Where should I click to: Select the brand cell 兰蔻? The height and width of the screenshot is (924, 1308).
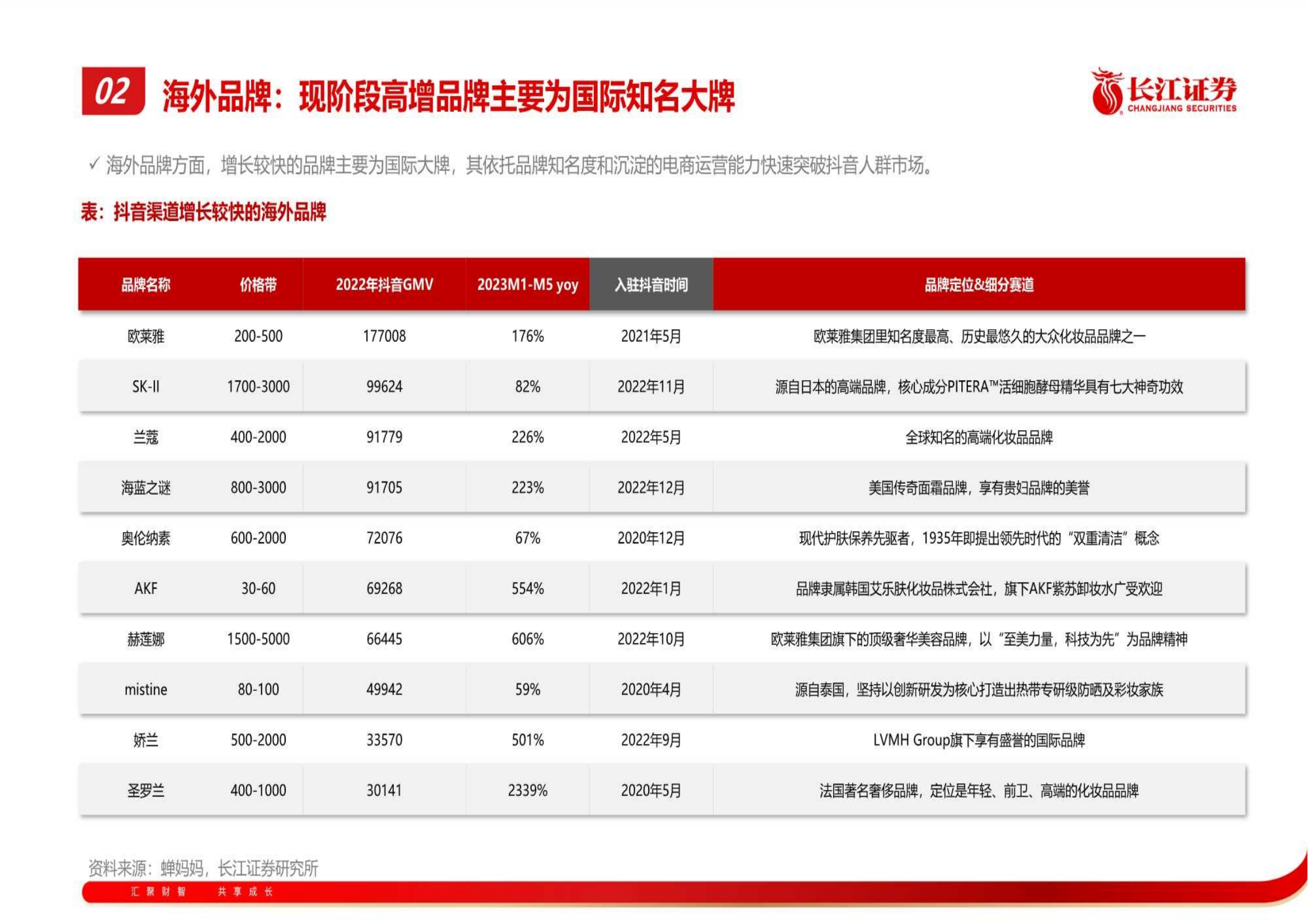pos(146,437)
